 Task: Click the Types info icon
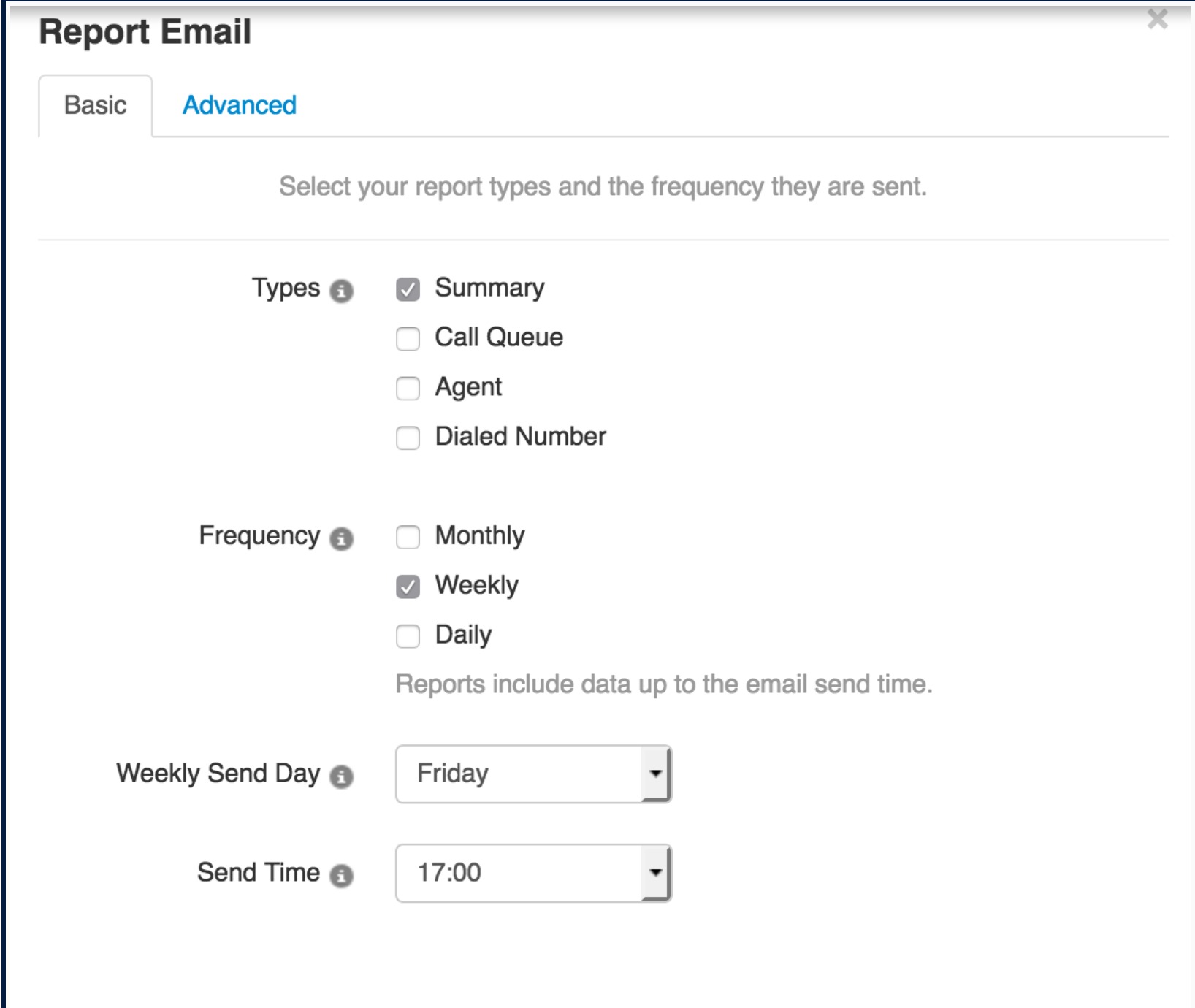pos(343,290)
